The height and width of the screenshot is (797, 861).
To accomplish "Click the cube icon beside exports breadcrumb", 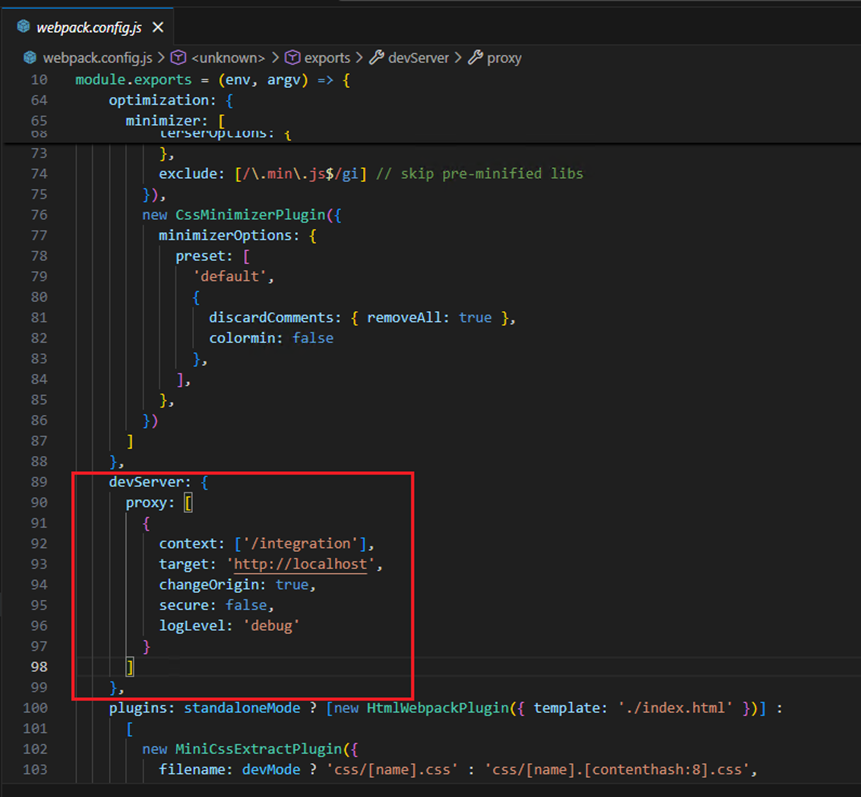I will tap(293, 58).
